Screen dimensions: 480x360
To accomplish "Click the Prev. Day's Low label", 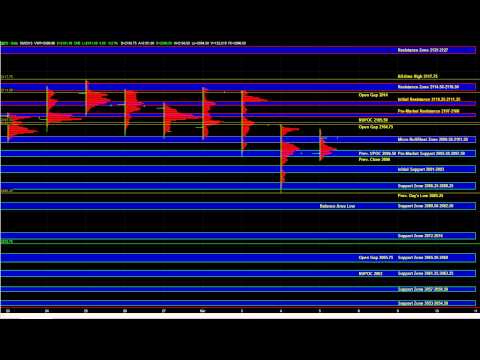I will tap(420, 196).
